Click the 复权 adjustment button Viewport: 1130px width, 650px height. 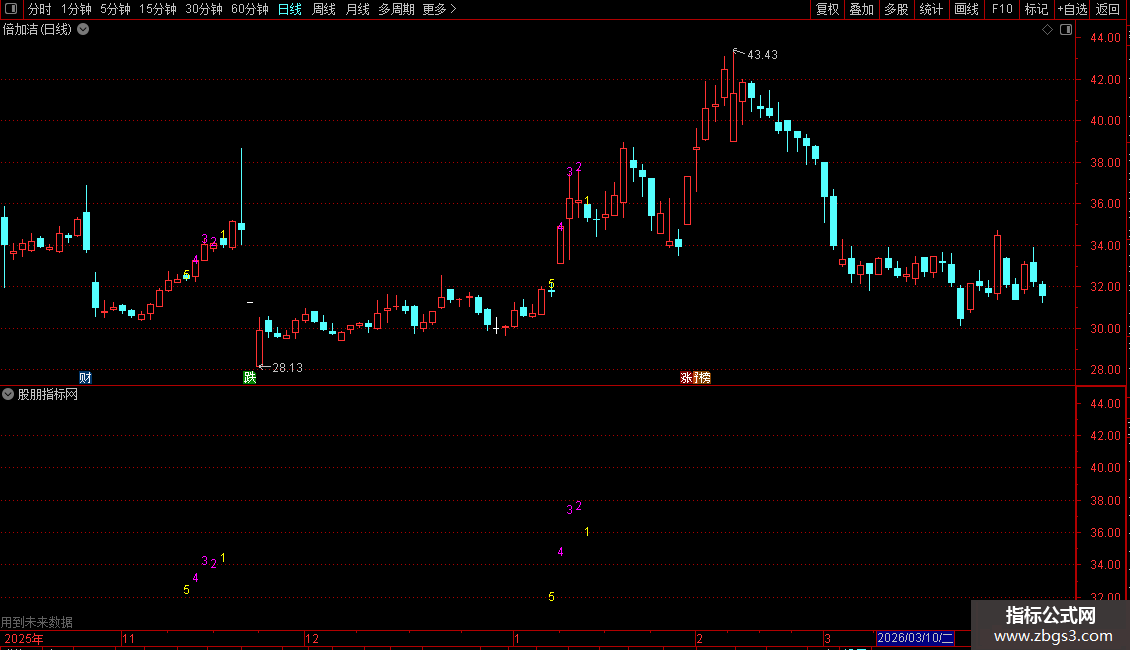[827, 9]
